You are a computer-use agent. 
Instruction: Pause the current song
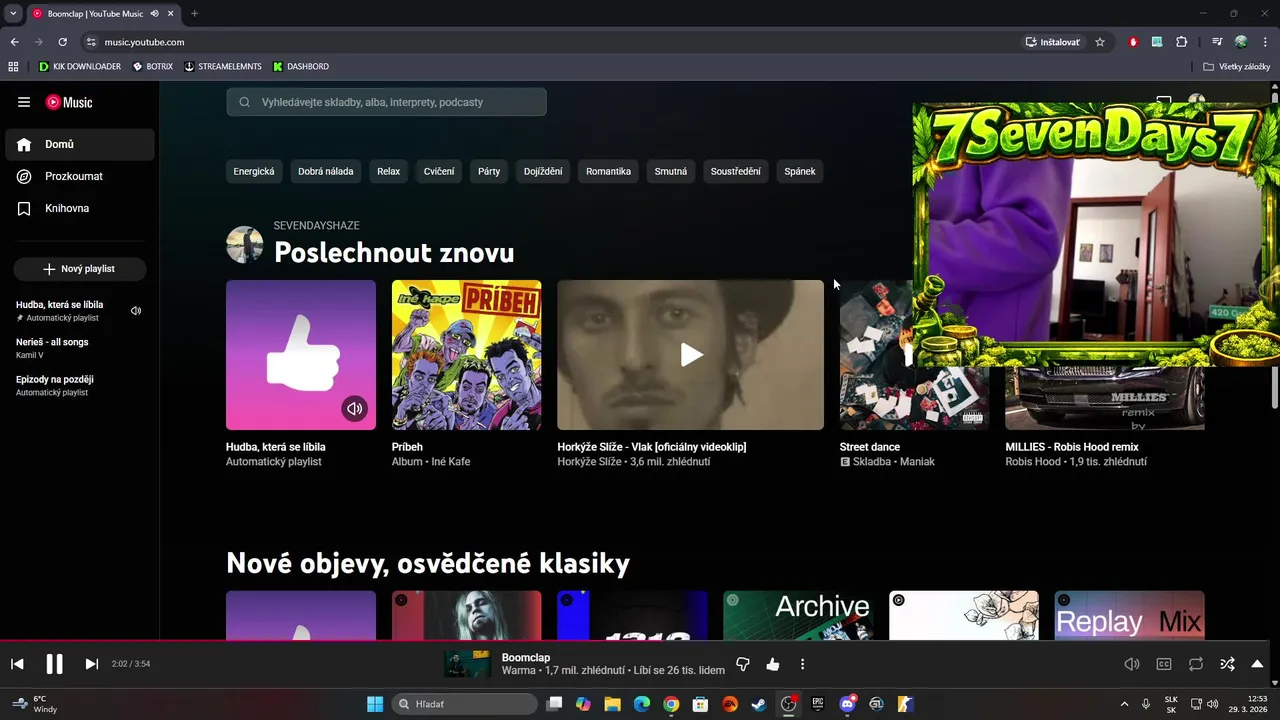point(54,664)
